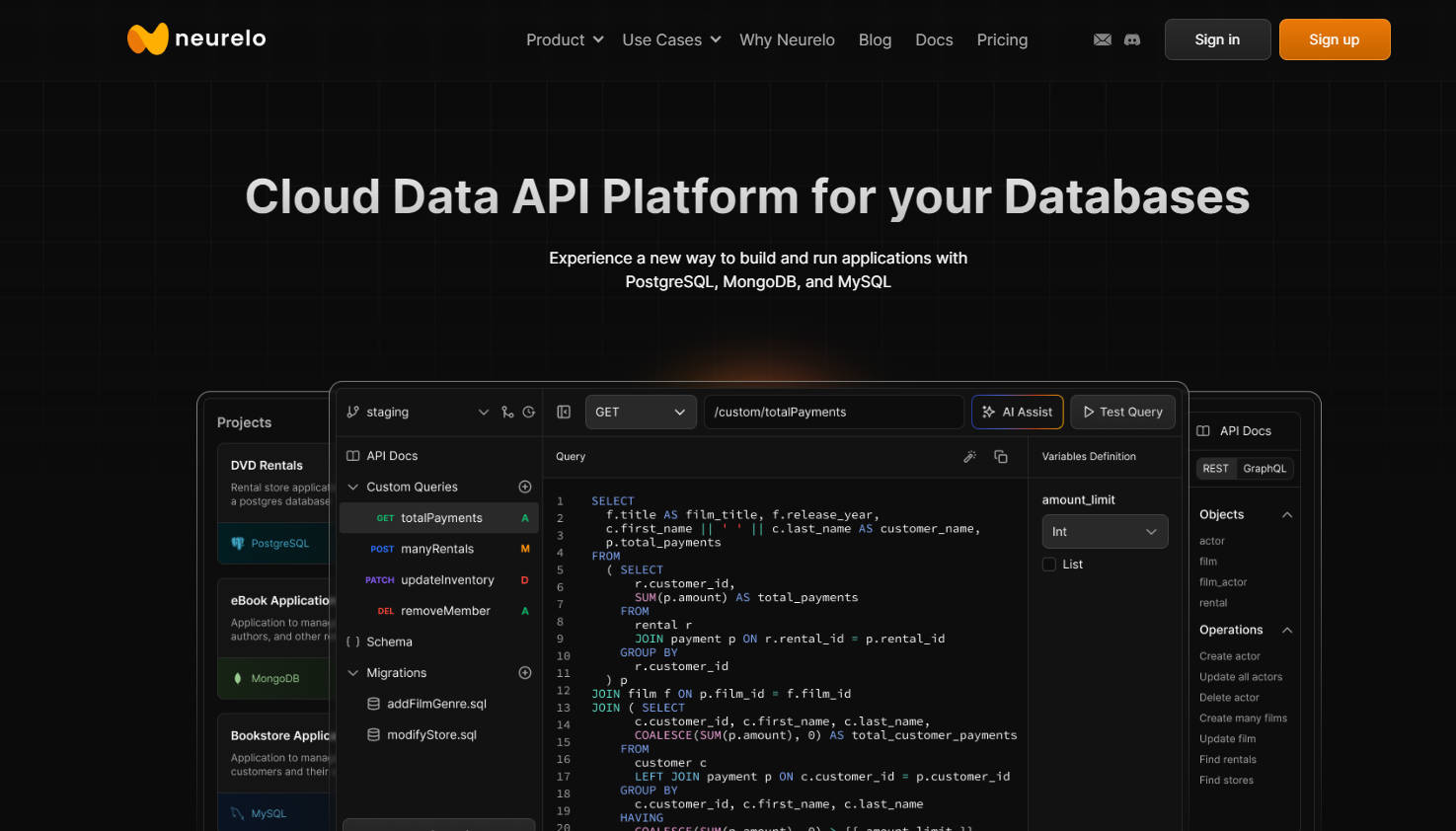This screenshot has width=1456, height=831.
Task: Click the email envelope icon in header
Action: (1103, 39)
